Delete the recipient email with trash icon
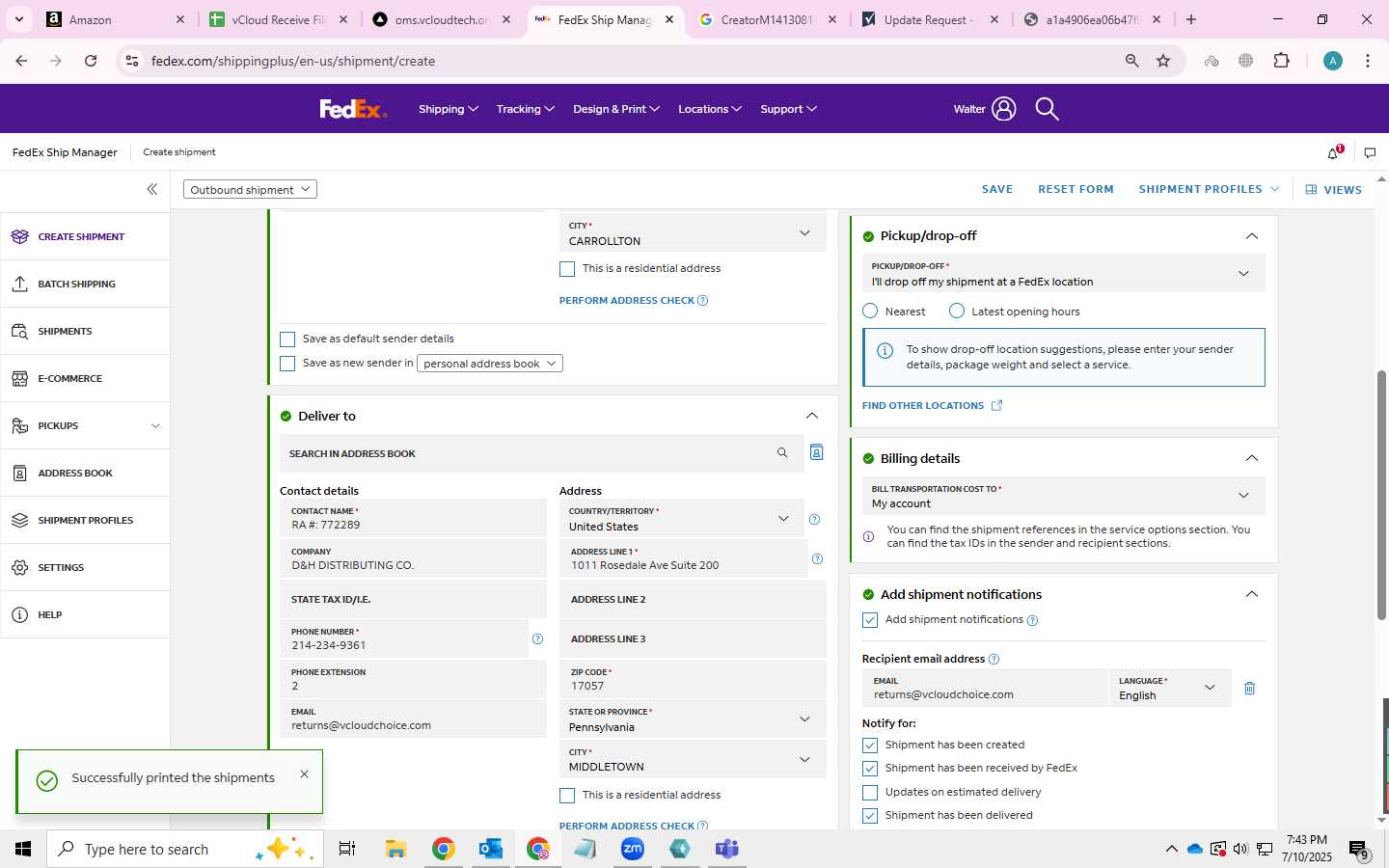 coord(1249,688)
